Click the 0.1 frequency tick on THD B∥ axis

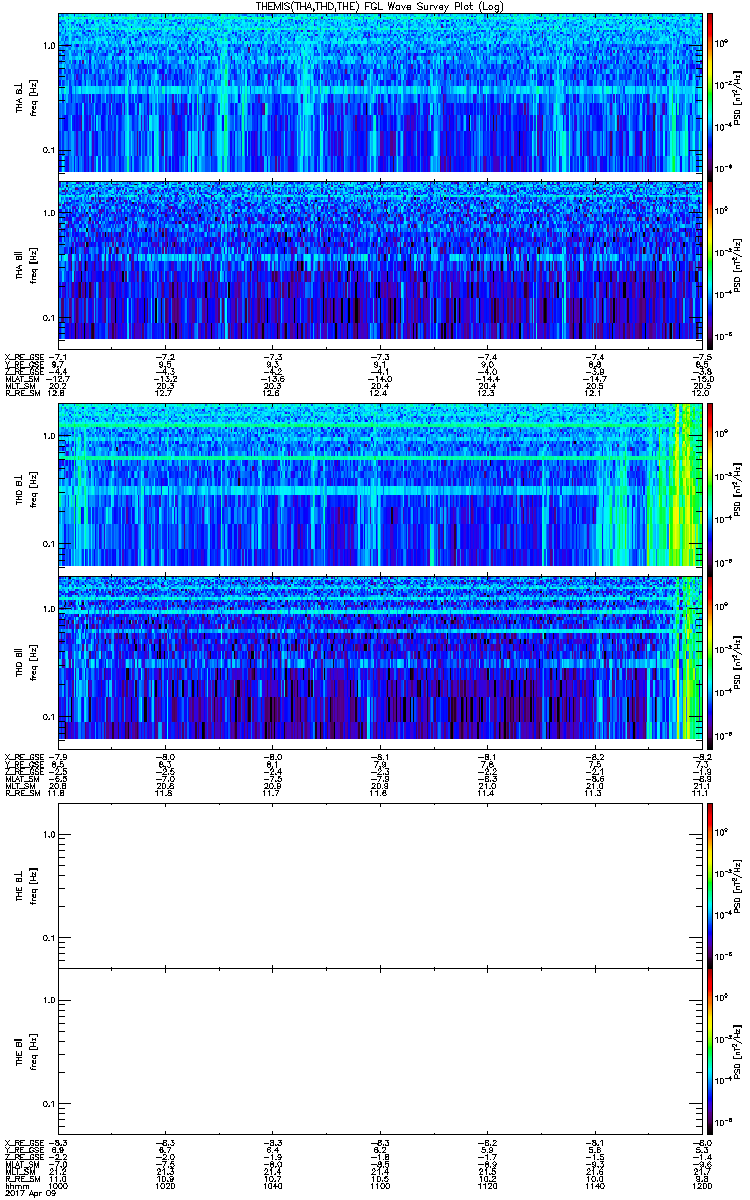pyautogui.click(x=48, y=717)
